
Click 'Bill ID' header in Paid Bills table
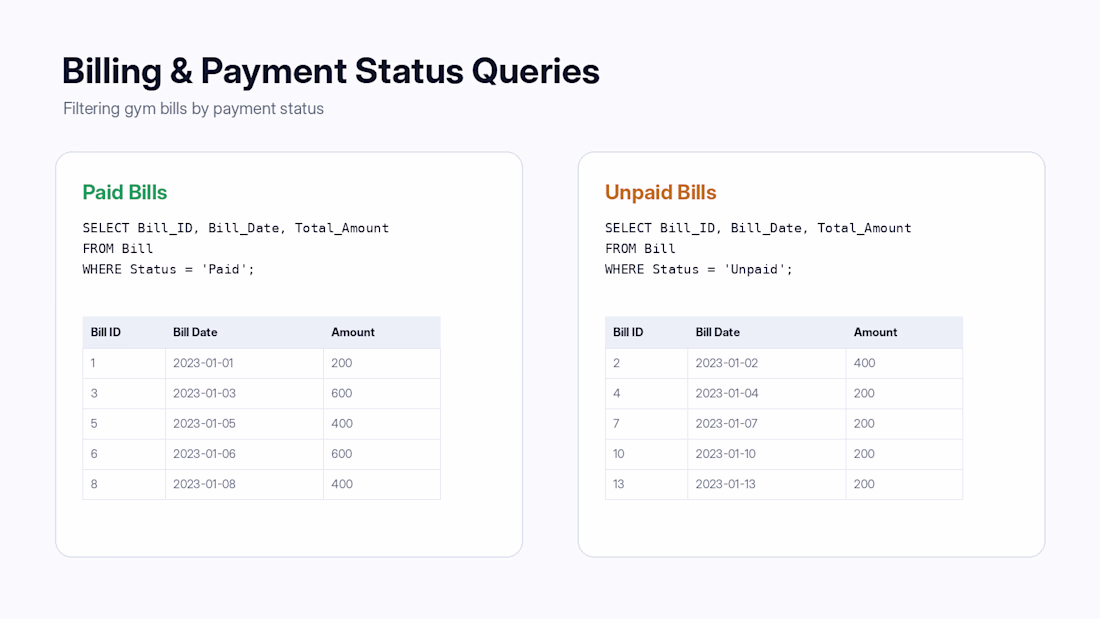(106, 333)
